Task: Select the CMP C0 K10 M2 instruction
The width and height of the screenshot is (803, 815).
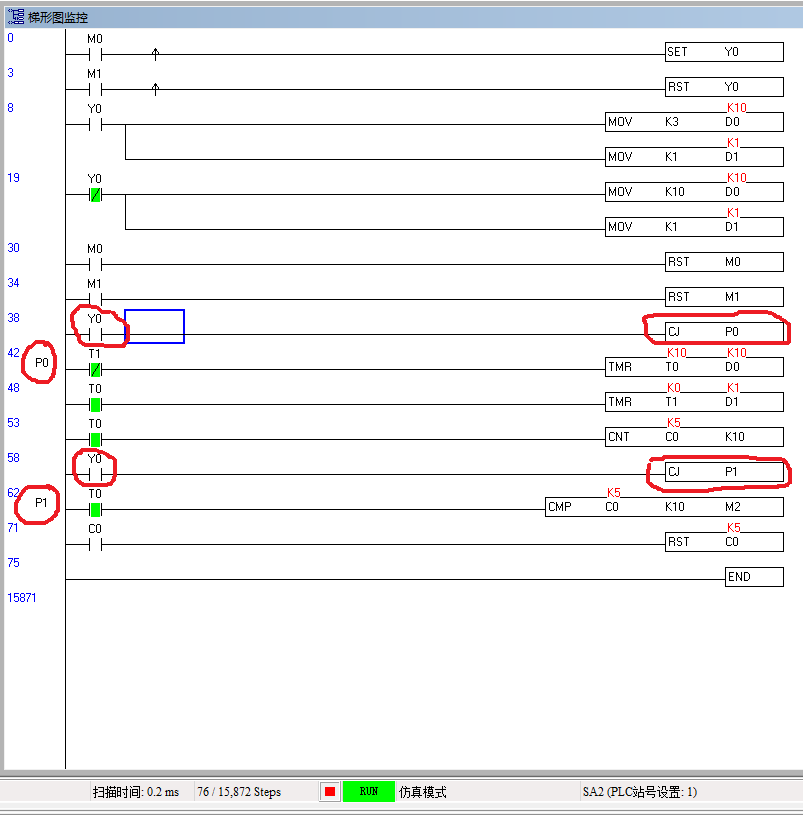Action: pyautogui.click(x=664, y=507)
